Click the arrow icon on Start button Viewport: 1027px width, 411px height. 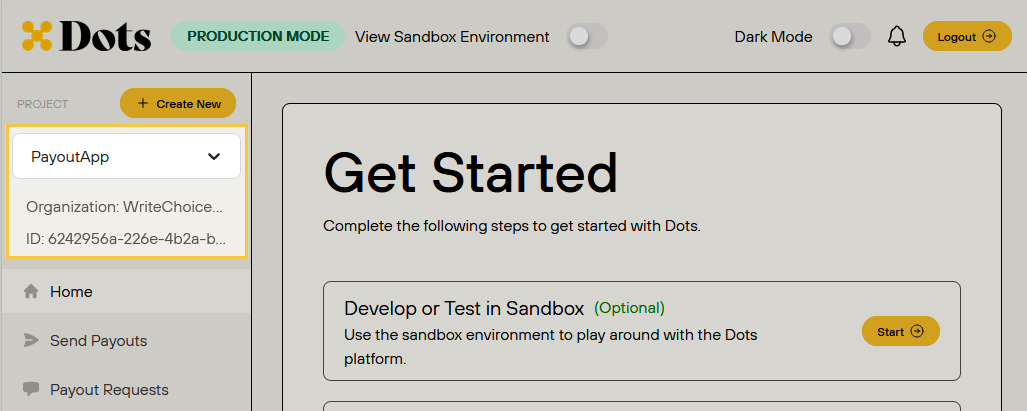pos(918,332)
